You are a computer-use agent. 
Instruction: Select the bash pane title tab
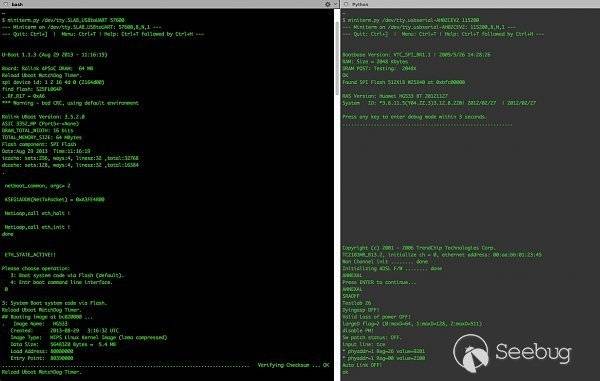click(17, 4)
